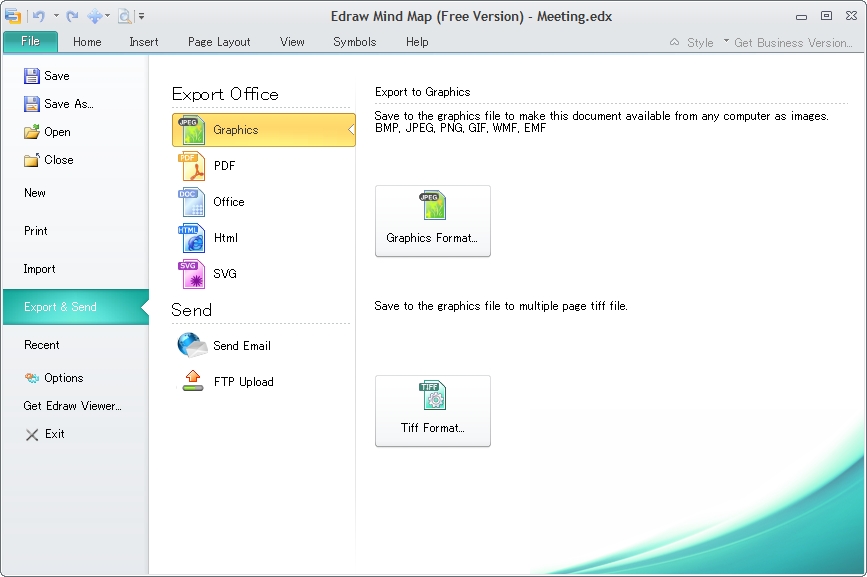Select the Symbols ribbon tab
Viewport: 867px width, 577px height.
point(354,42)
